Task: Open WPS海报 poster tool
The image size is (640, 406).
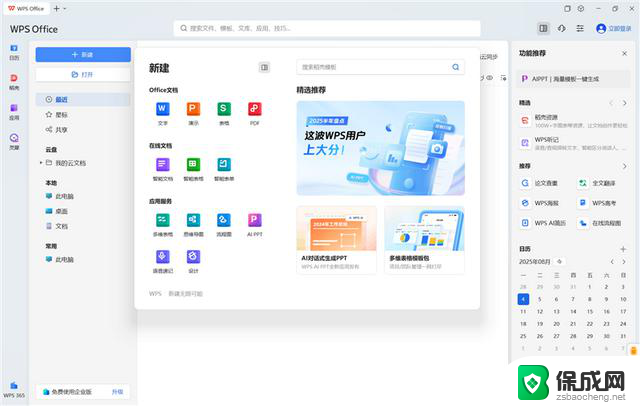Action: click(x=540, y=203)
